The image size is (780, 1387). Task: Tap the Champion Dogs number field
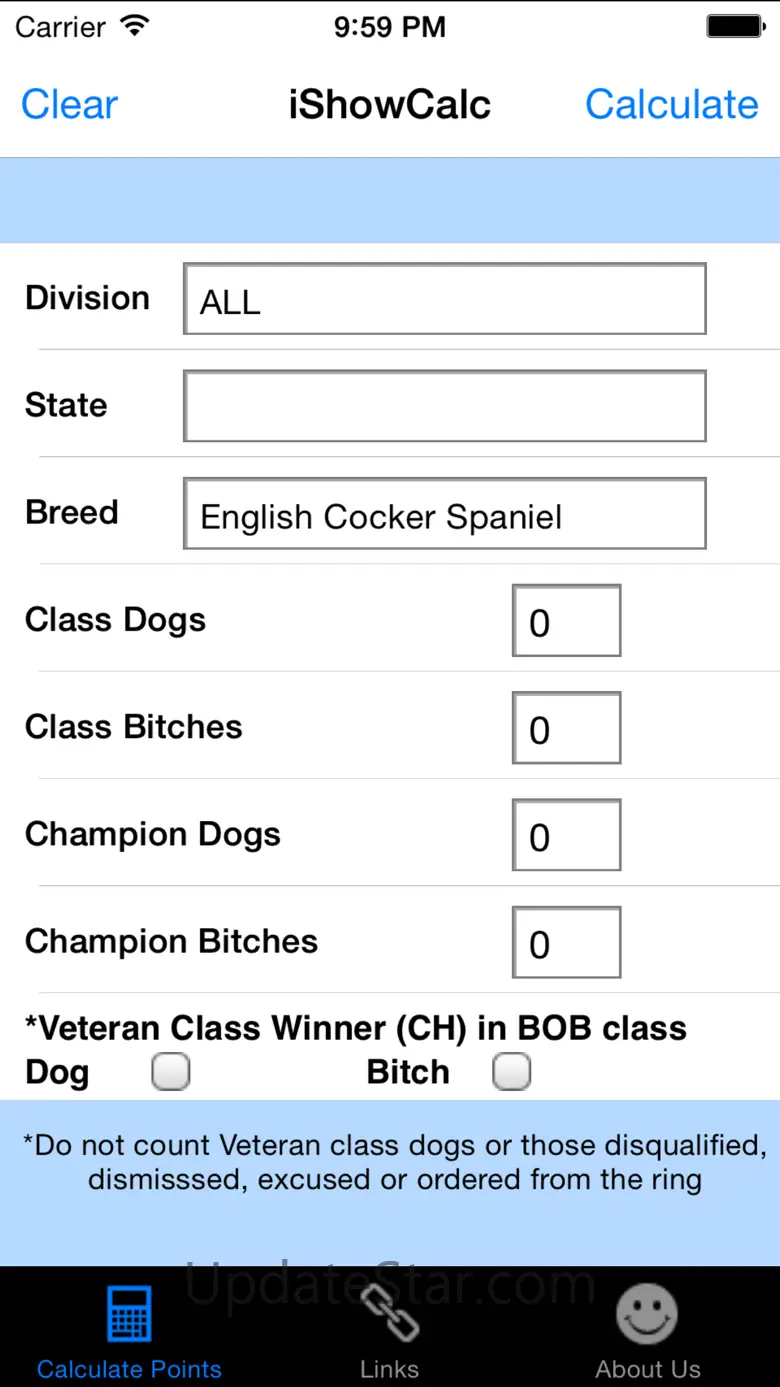pos(566,835)
